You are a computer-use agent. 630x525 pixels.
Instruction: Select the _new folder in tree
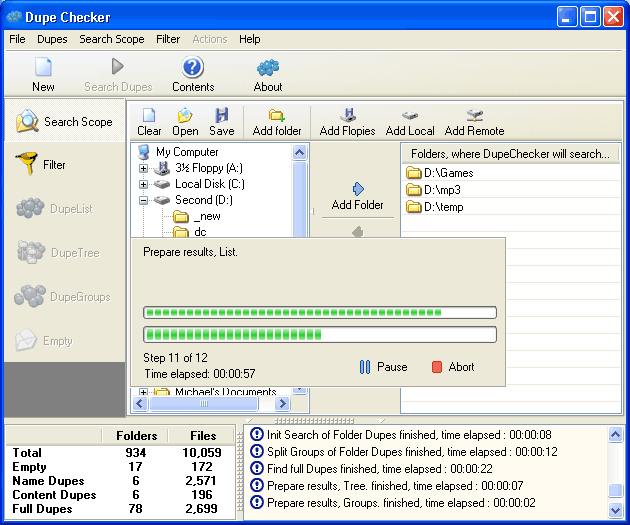207,216
